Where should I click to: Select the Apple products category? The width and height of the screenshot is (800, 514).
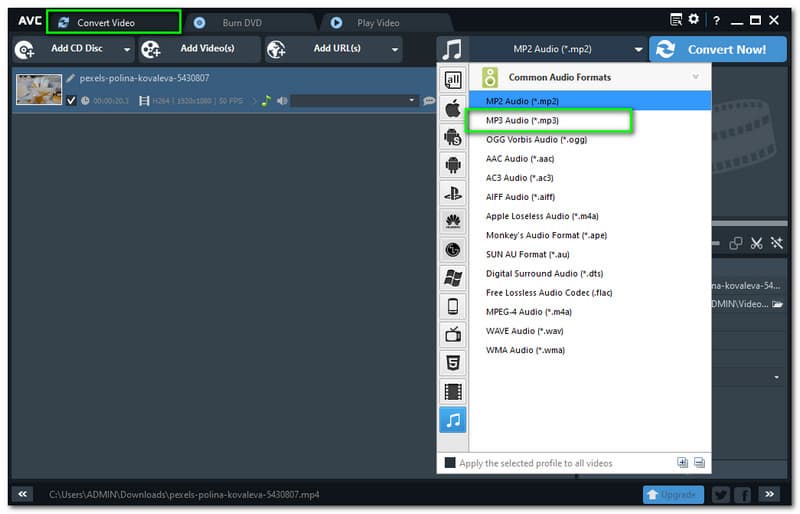point(453,108)
